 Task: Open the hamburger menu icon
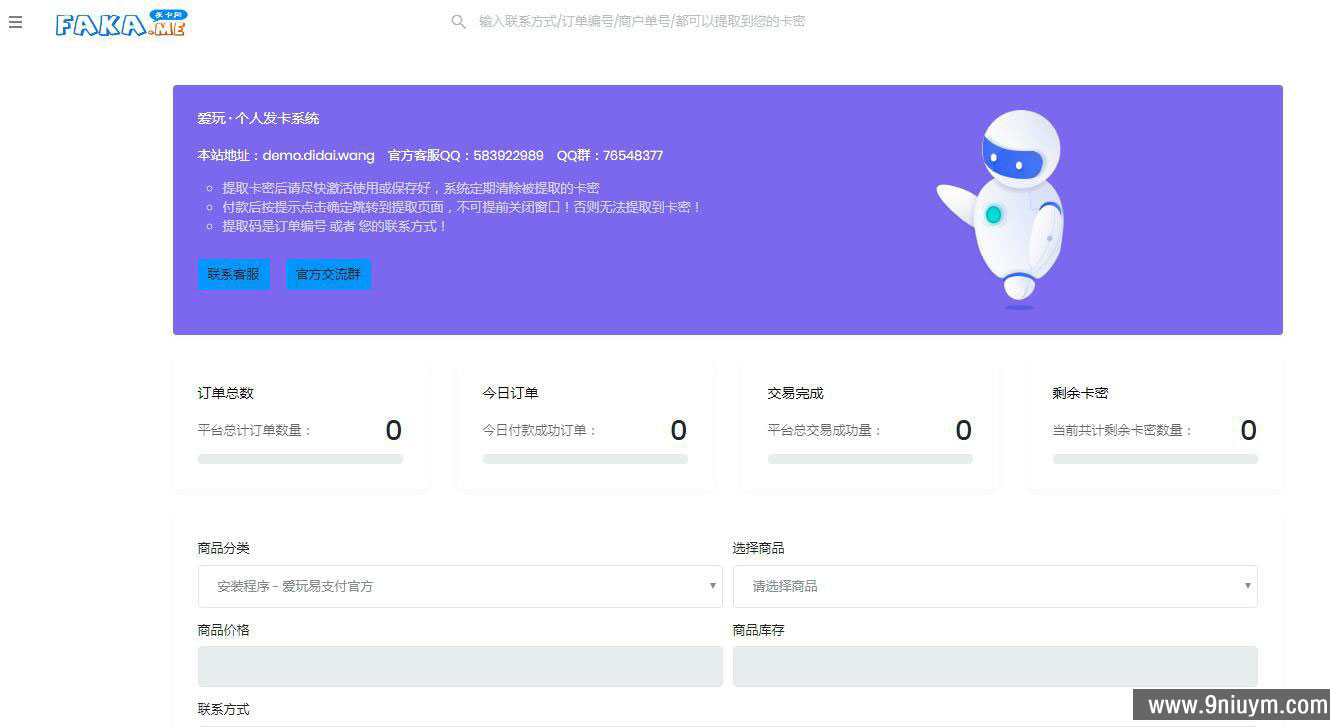pyautogui.click(x=15, y=22)
